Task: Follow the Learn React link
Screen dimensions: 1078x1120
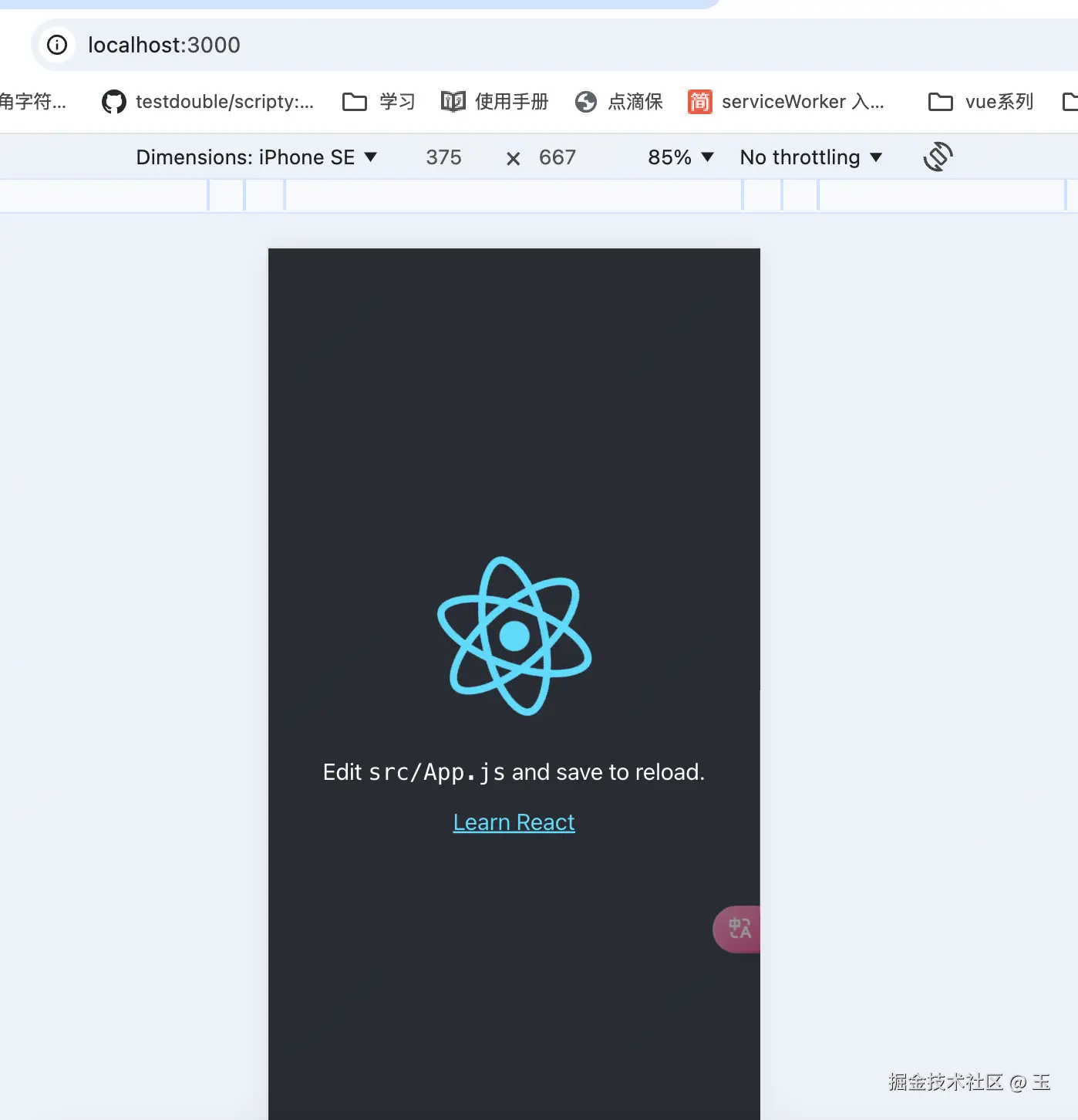Action: 514,822
